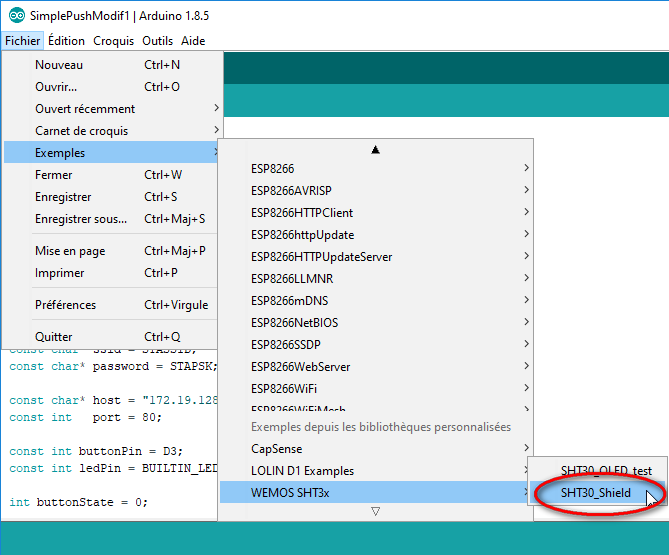Choose Nouveau from the Fichier menu
This screenshot has height=555, width=669.
[113, 65]
